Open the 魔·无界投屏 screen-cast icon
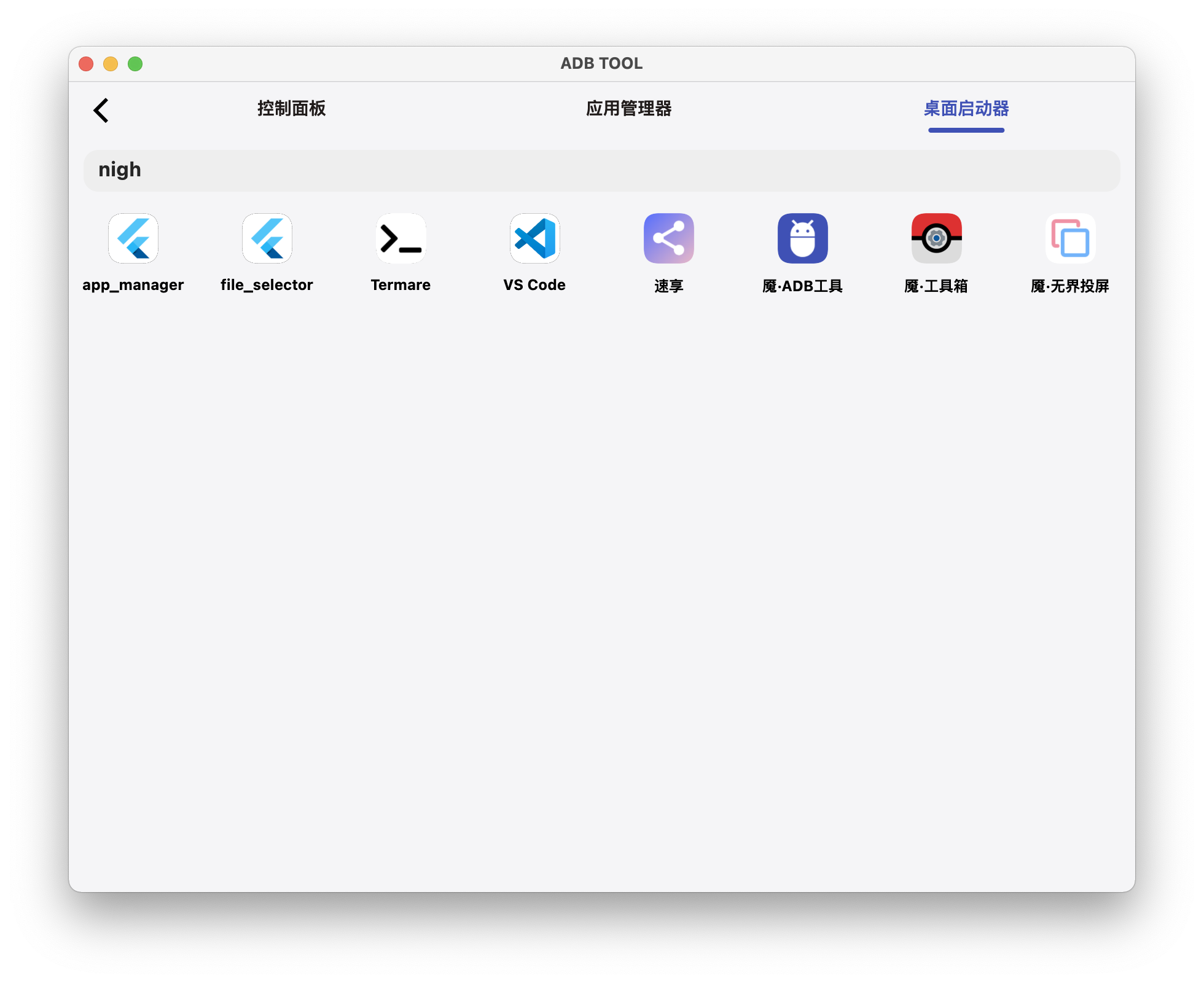 tap(1070, 238)
